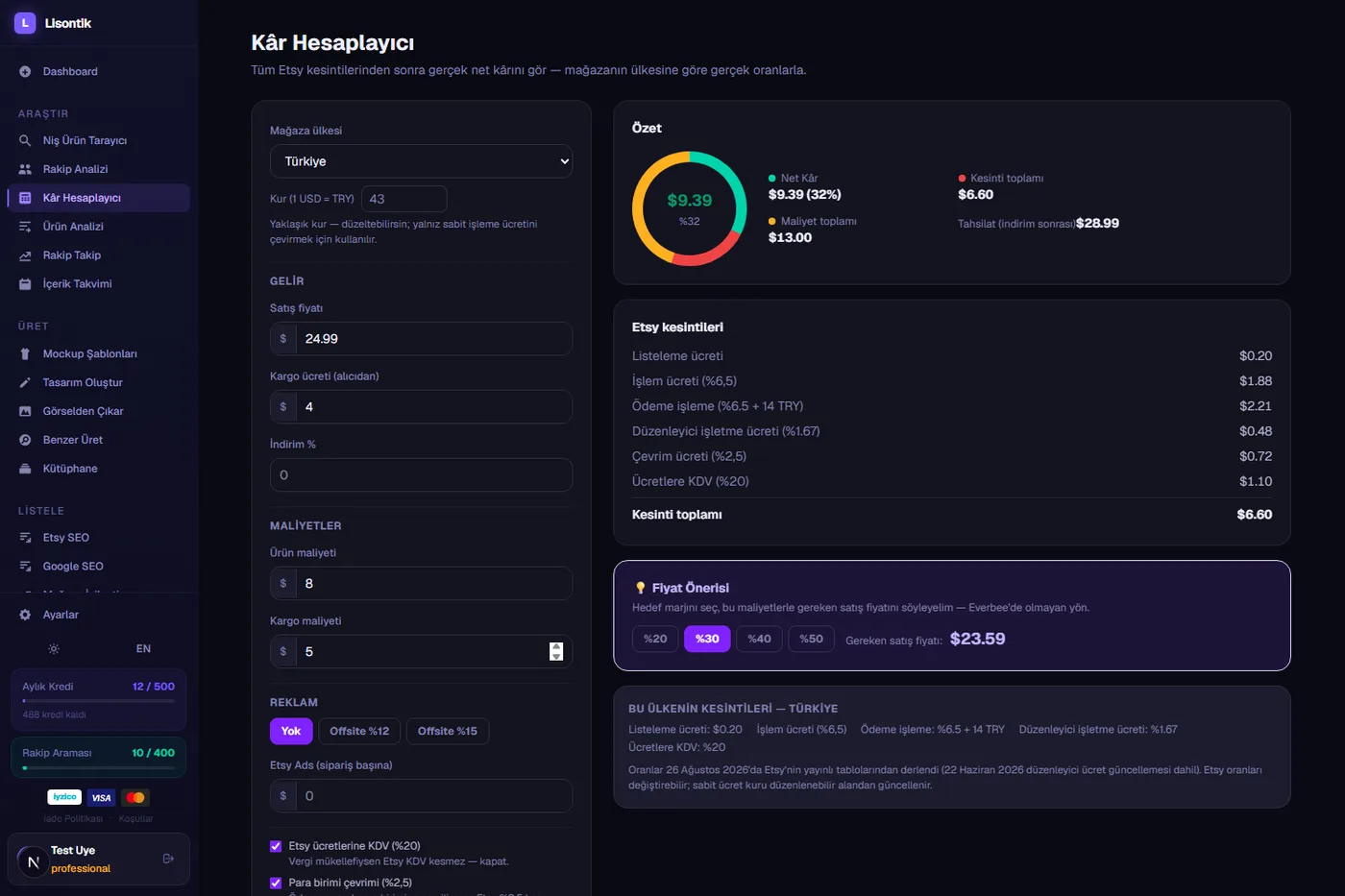1345x896 pixels.
Task: Click the Mockup Şablonları t-shirt icon
Action: point(25,354)
